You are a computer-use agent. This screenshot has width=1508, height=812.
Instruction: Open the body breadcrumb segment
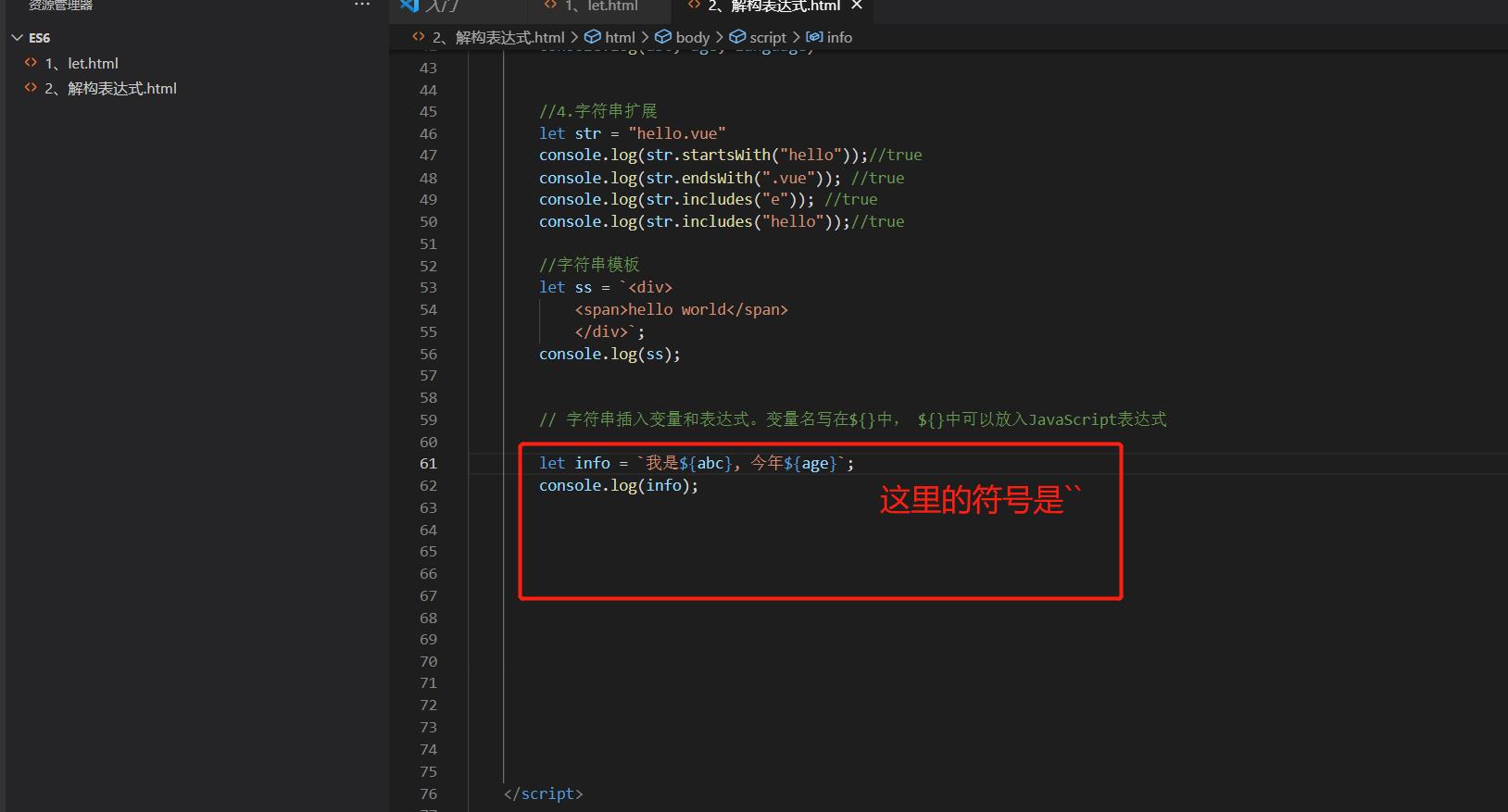[692, 37]
